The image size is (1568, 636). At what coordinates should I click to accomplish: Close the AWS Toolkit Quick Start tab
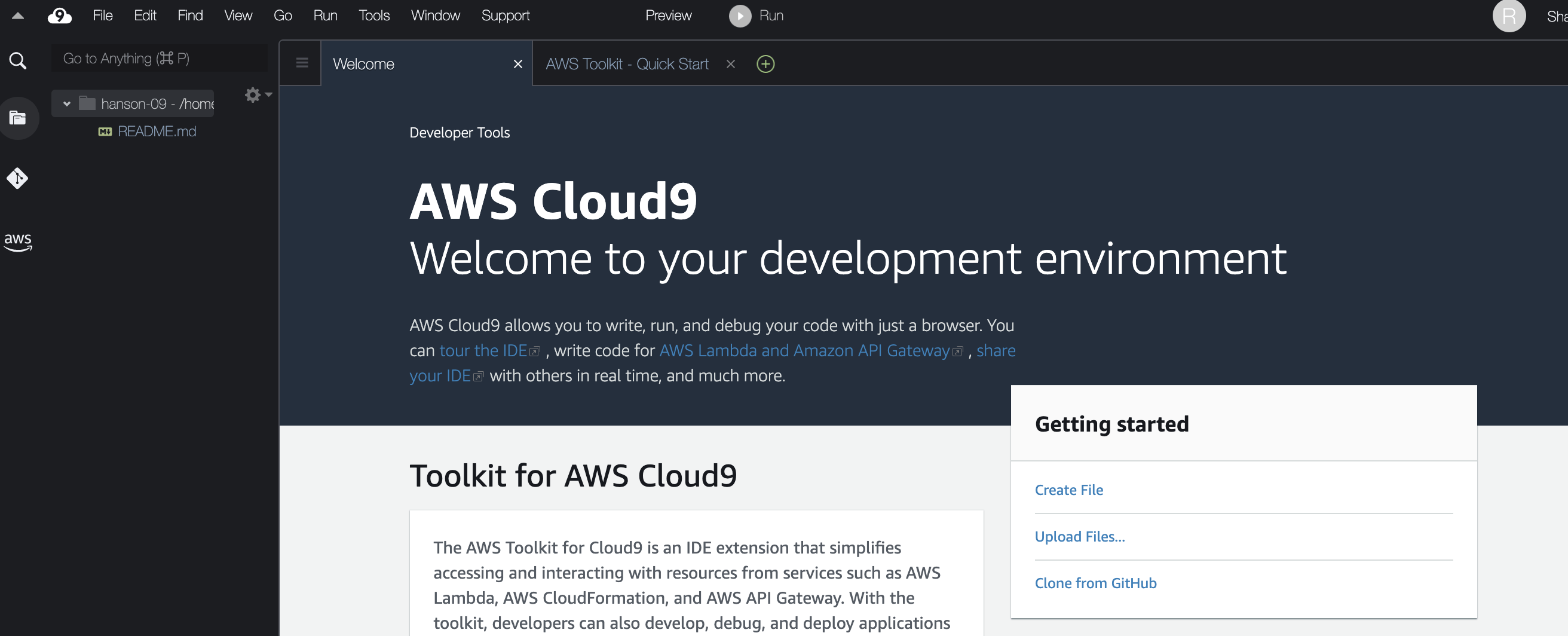click(730, 64)
